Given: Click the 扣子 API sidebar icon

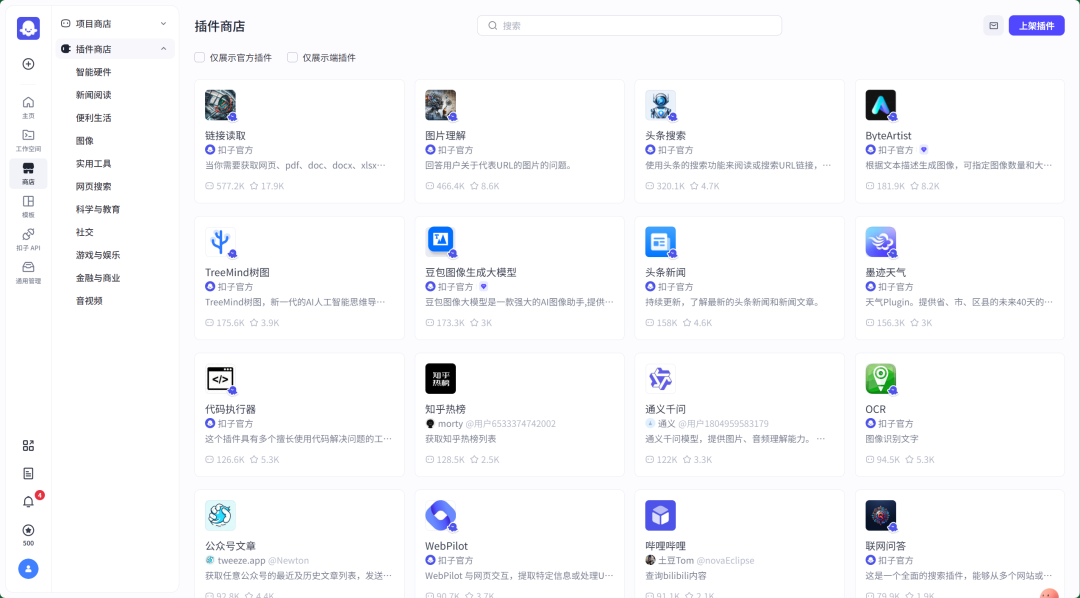Looking at the screenshot, I should point(28,235).
